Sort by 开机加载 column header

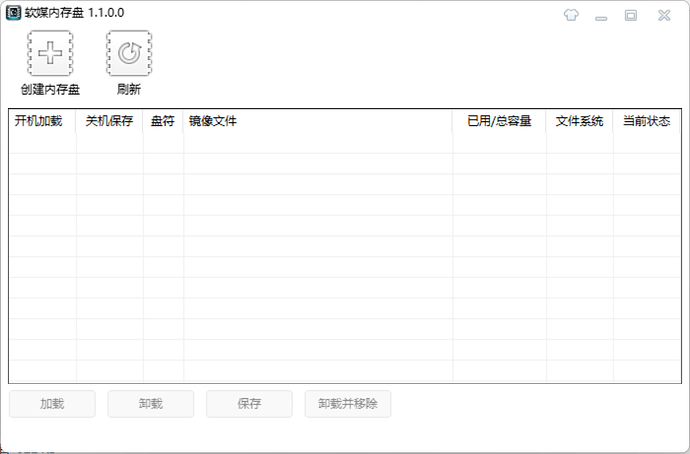(42, 121)
